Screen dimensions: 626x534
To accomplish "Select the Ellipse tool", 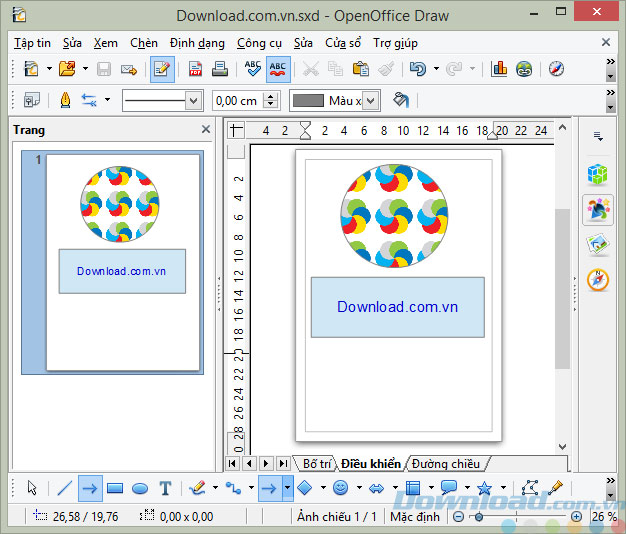I will [140, 488].
